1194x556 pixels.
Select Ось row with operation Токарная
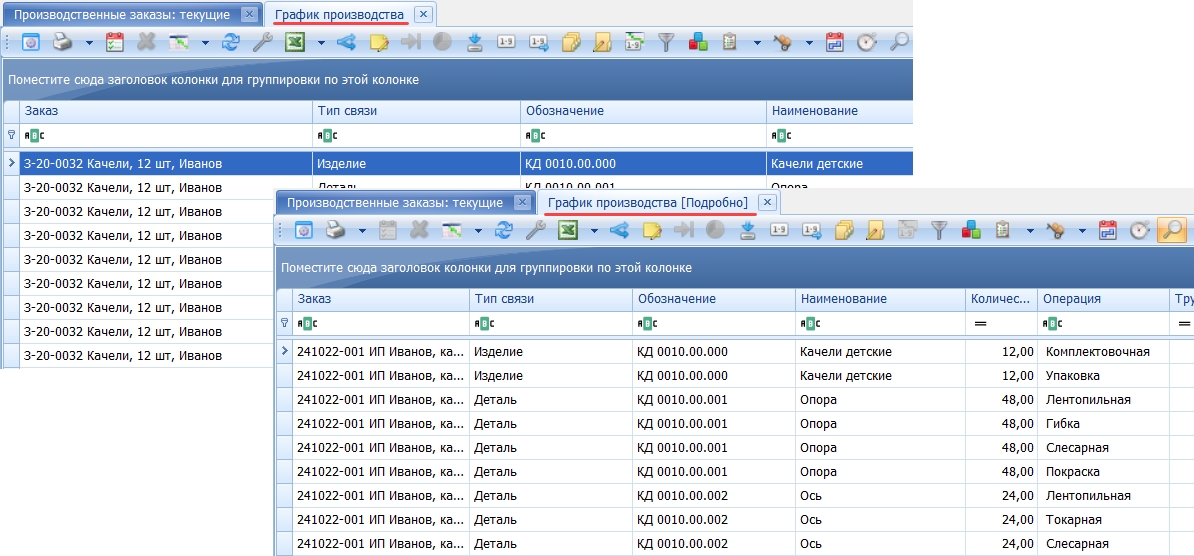735,520
